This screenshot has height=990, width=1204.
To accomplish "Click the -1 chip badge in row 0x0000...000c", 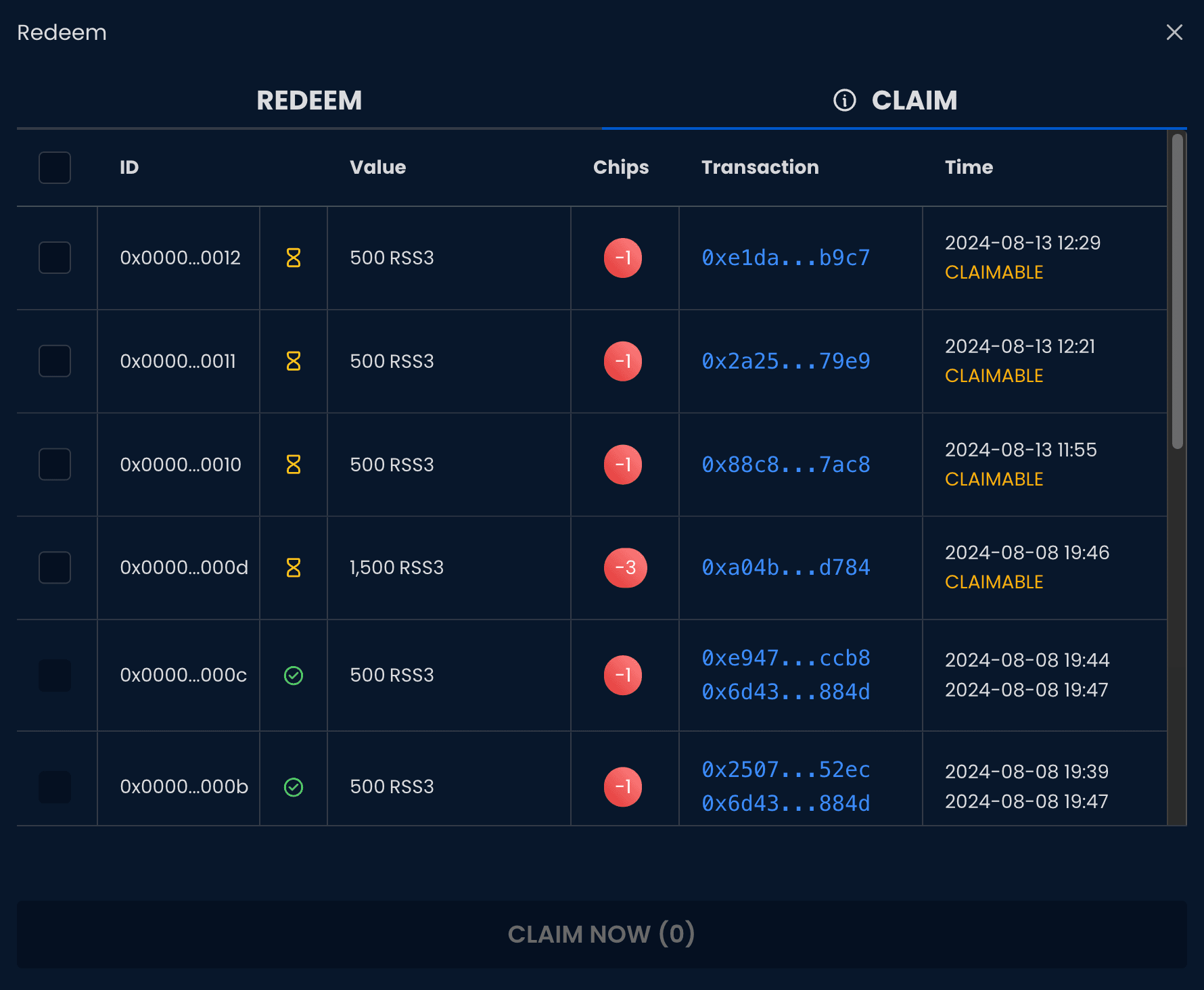I will [623, 675].
